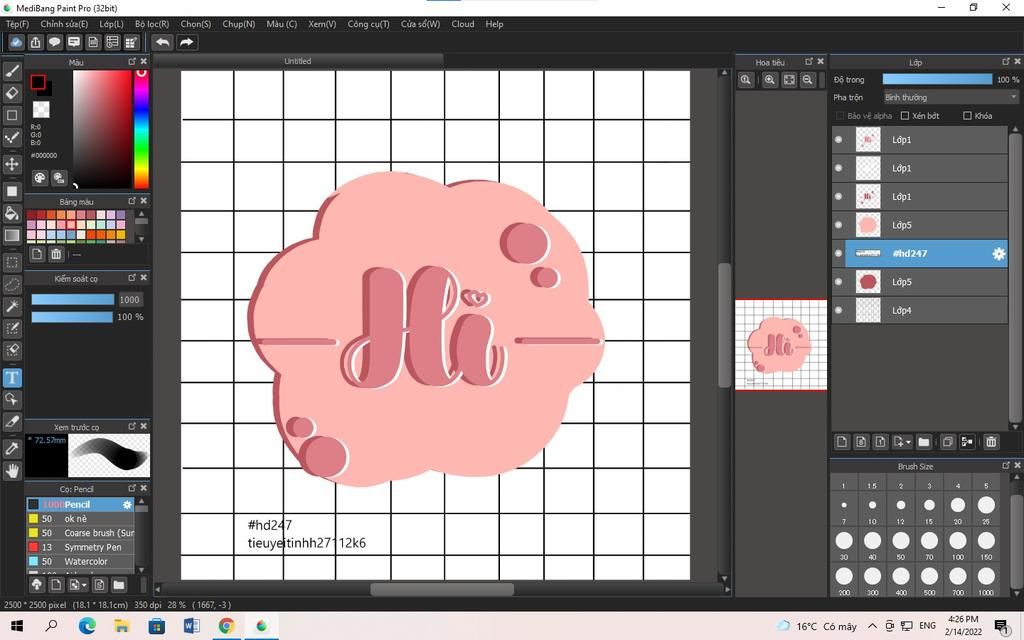The height and width of the screenshot is (640, 1024).
Task: Open the Cửa sổ(W) menu
Action: (x=421, y=24)
